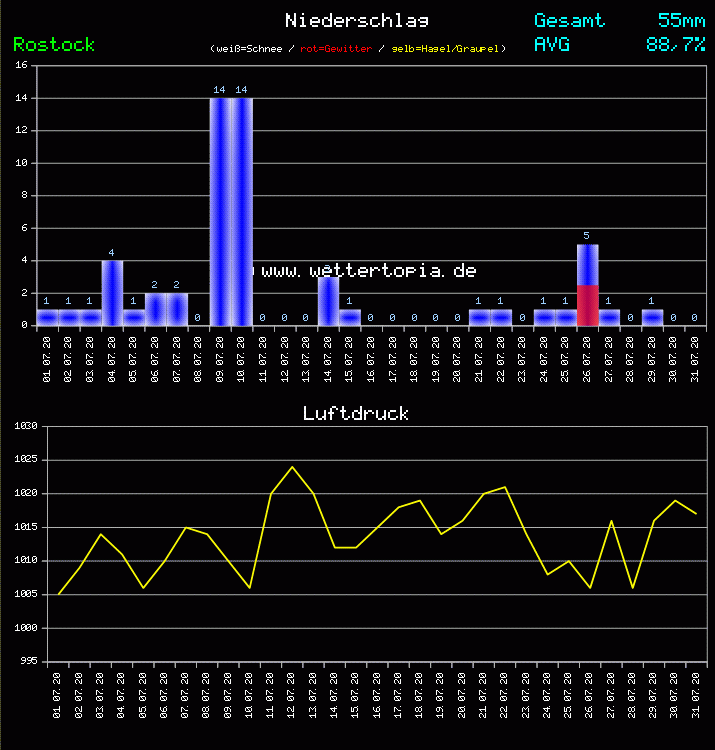715x750 pixels.
Task: Click the 31.07.20 date label under the Luftdruck chart
Action: coord(695,692)
